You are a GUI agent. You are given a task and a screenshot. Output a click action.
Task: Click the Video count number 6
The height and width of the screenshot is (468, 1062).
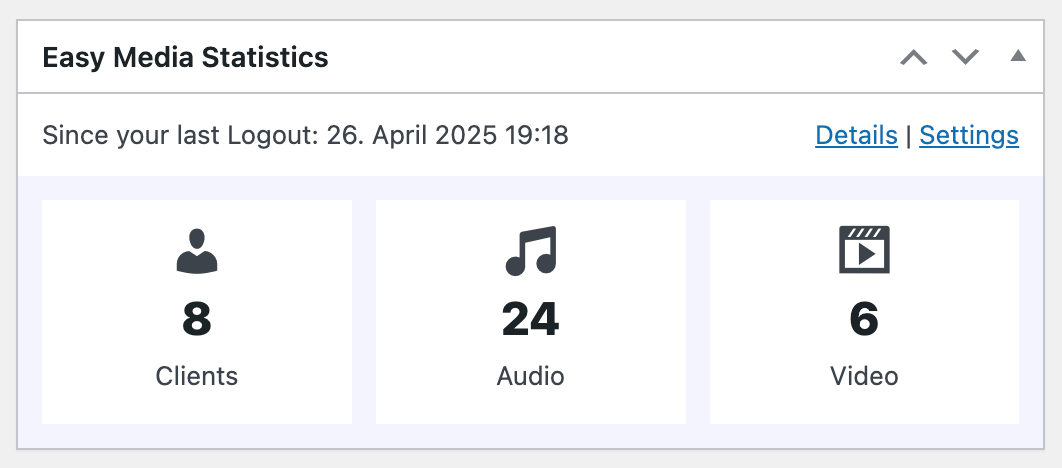click(864, 320)
